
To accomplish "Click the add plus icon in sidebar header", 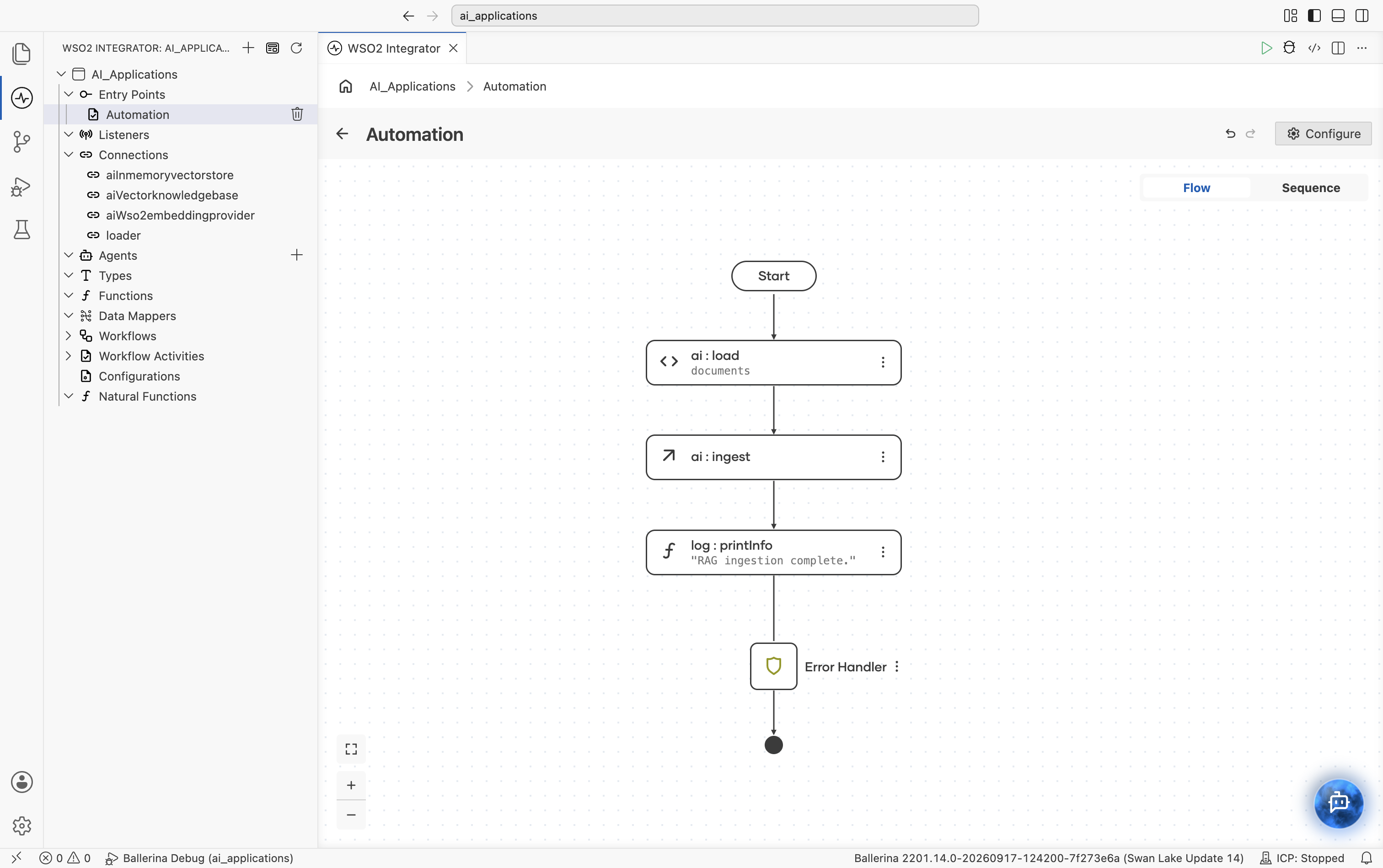I will click(248, 48).
